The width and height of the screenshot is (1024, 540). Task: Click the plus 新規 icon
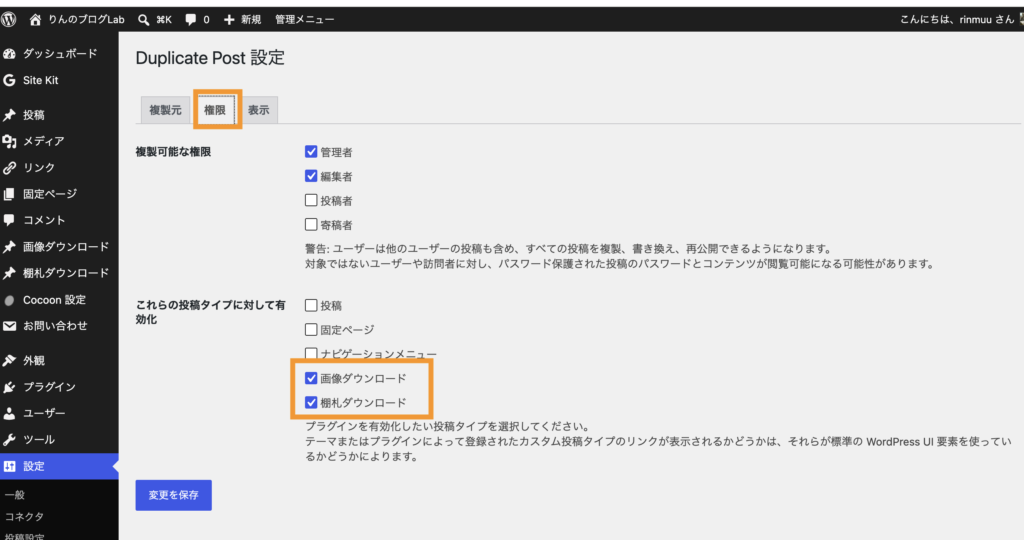tap(229, 20)
